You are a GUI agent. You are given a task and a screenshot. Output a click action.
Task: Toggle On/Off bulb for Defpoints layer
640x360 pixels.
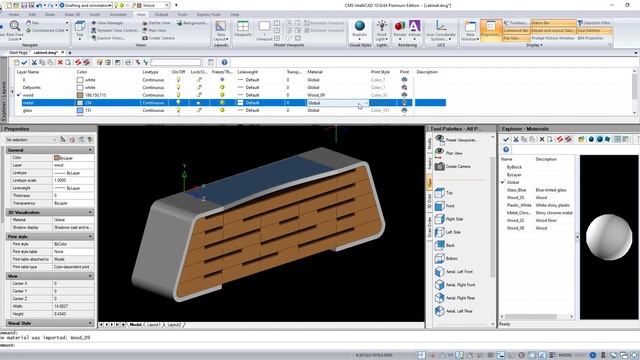(178, 87)
